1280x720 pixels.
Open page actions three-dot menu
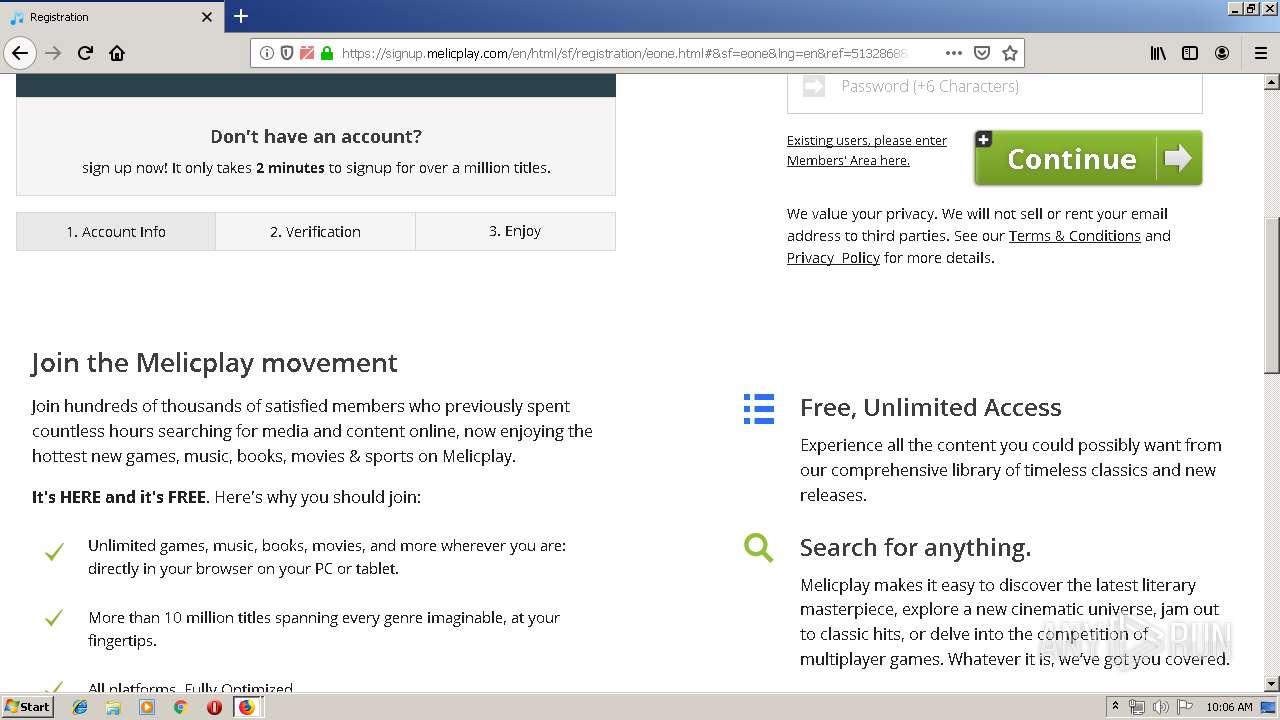click(x=954, y=53)
